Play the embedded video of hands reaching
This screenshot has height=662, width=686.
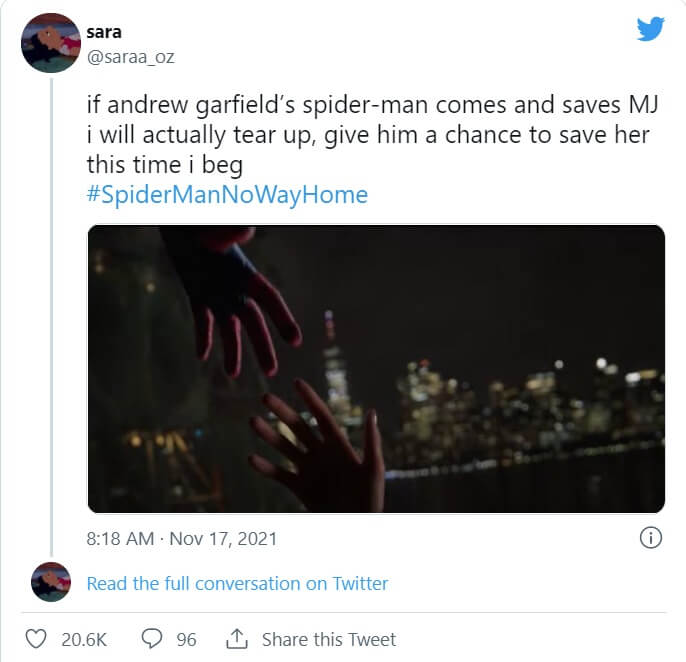click(376, 368)
